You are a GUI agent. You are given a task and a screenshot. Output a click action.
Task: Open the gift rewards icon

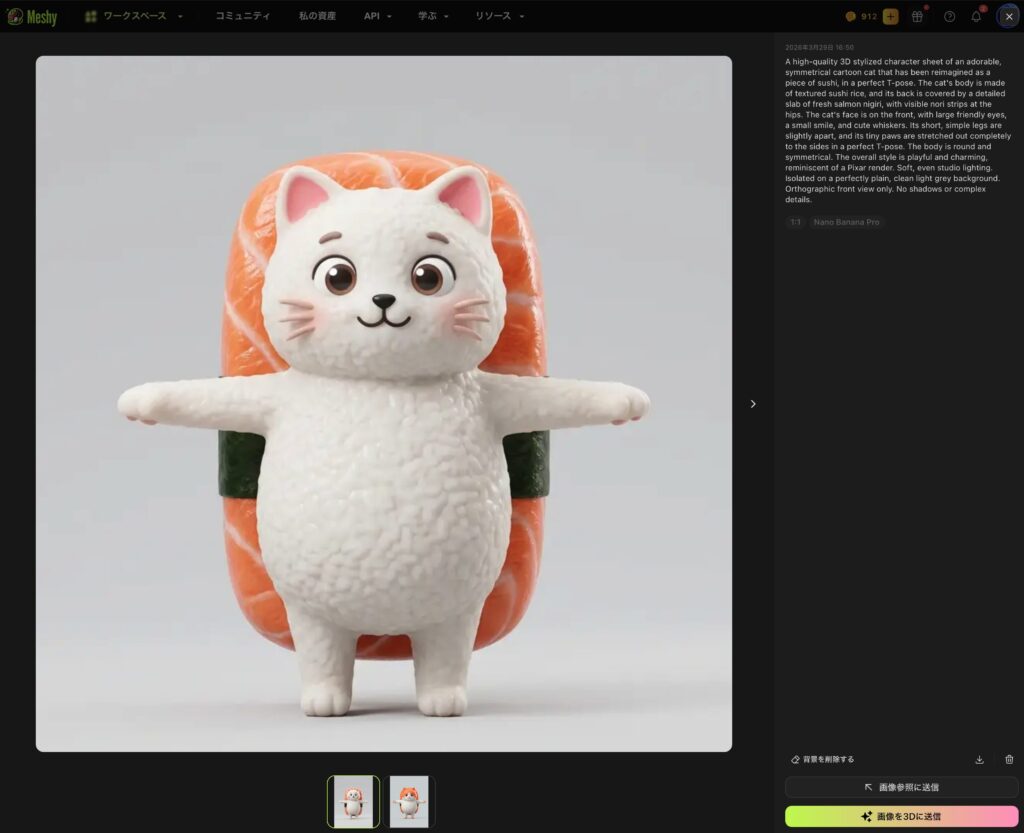[x=917, y=16]
